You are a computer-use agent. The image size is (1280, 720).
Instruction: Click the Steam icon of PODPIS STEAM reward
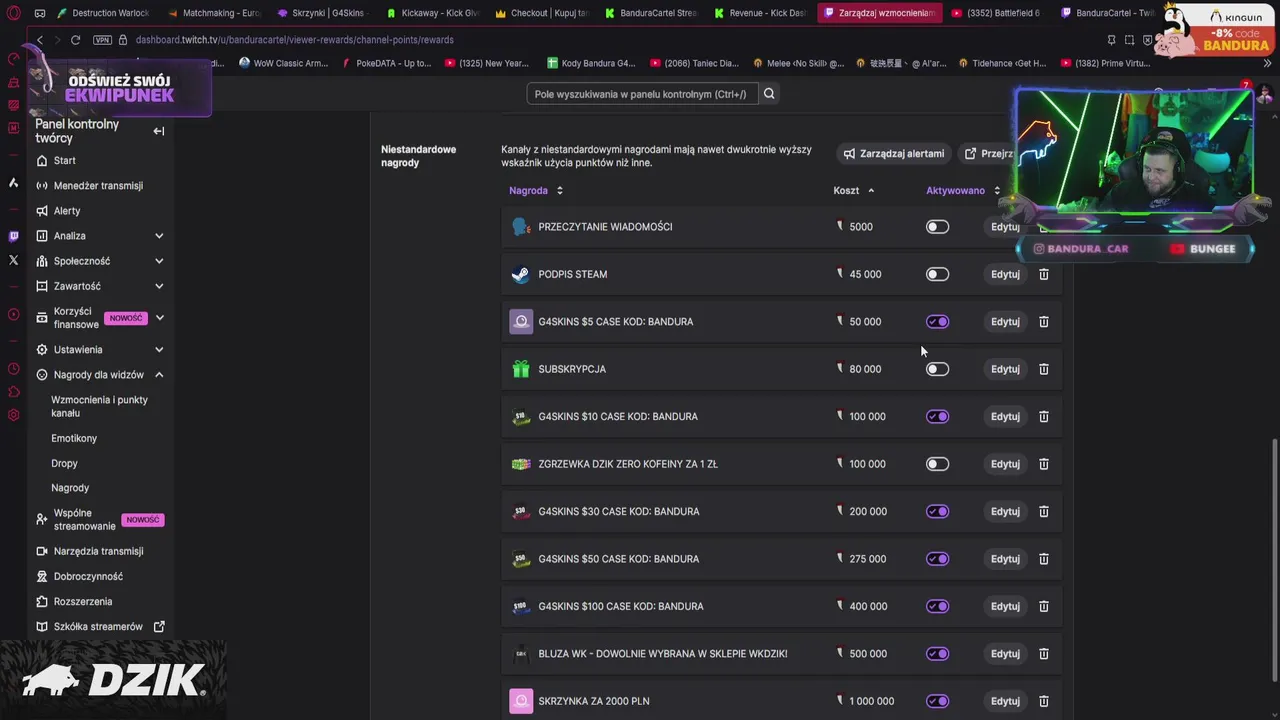(520, 274)
